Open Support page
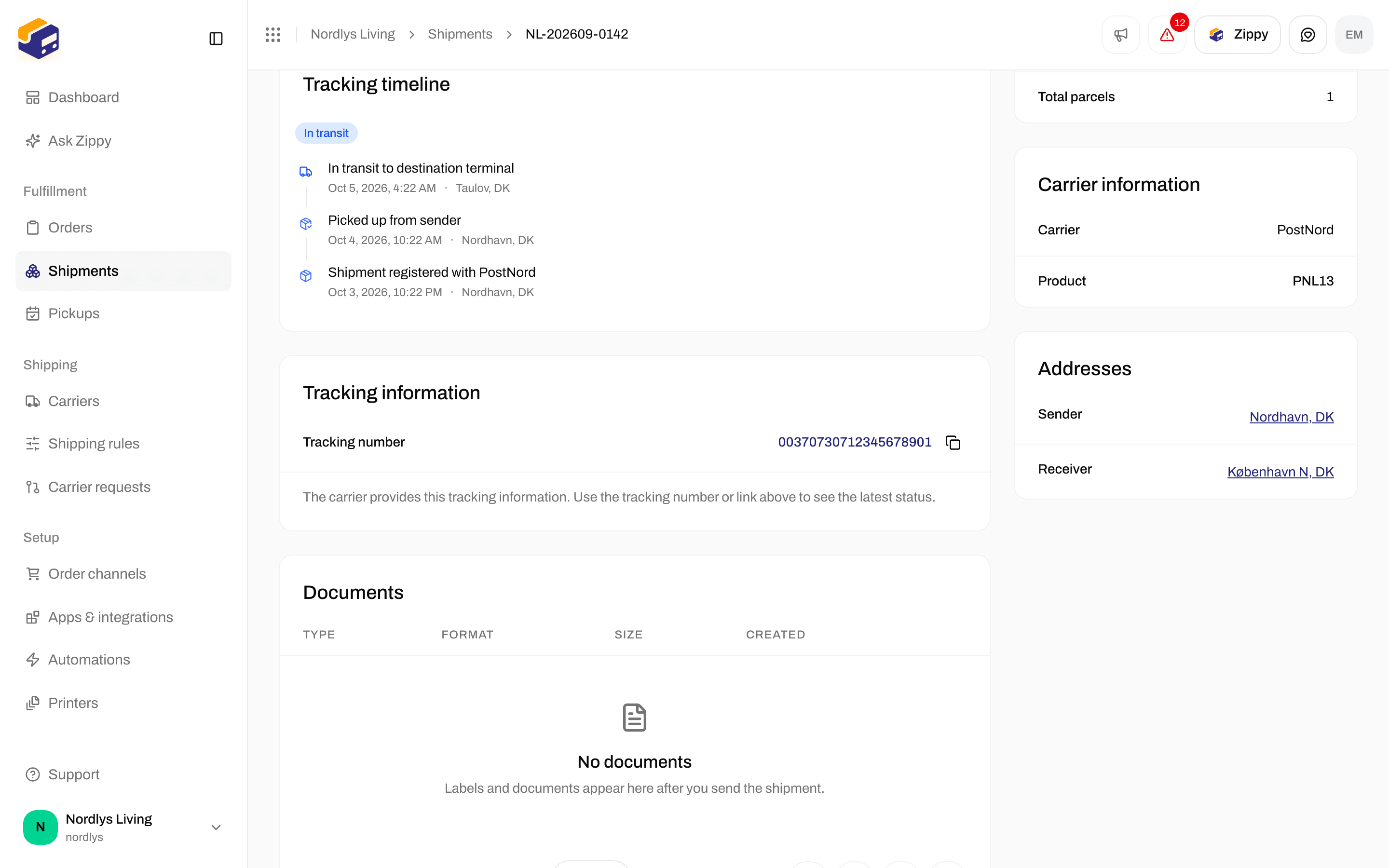Screen dimensions: 1389x868 coord(123,774)
